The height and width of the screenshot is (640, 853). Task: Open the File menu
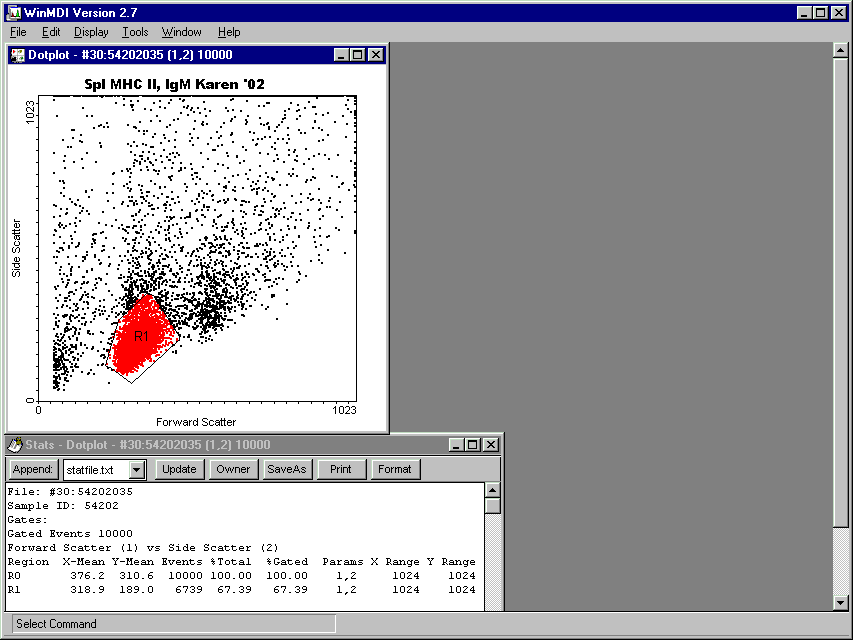click(18, 32)
